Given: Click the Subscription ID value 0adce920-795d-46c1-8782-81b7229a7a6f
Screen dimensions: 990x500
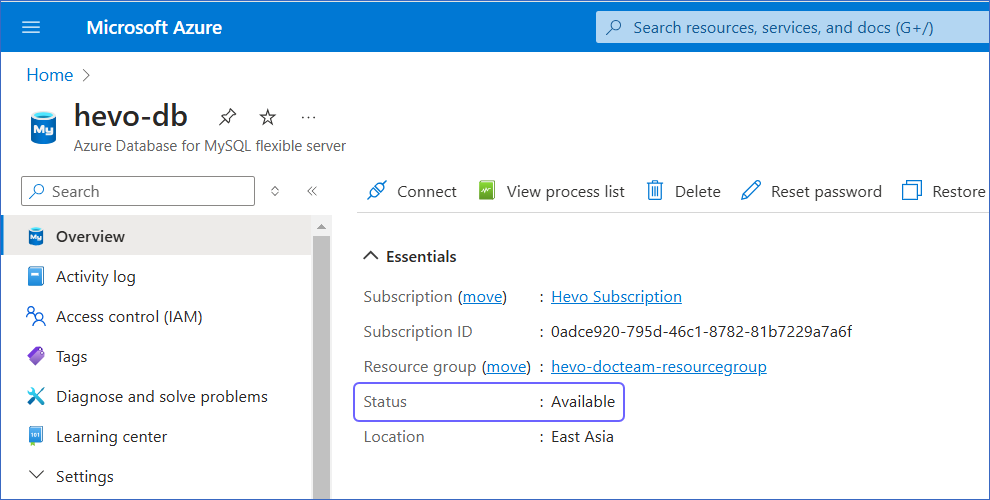Looking at the screenshot, I should (701, 331).
